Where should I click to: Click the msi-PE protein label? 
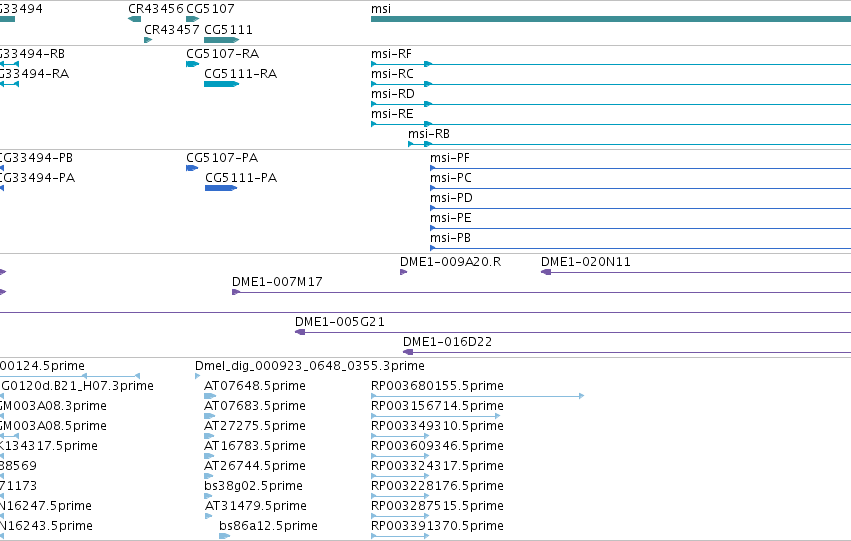click(x=451, y=218)
